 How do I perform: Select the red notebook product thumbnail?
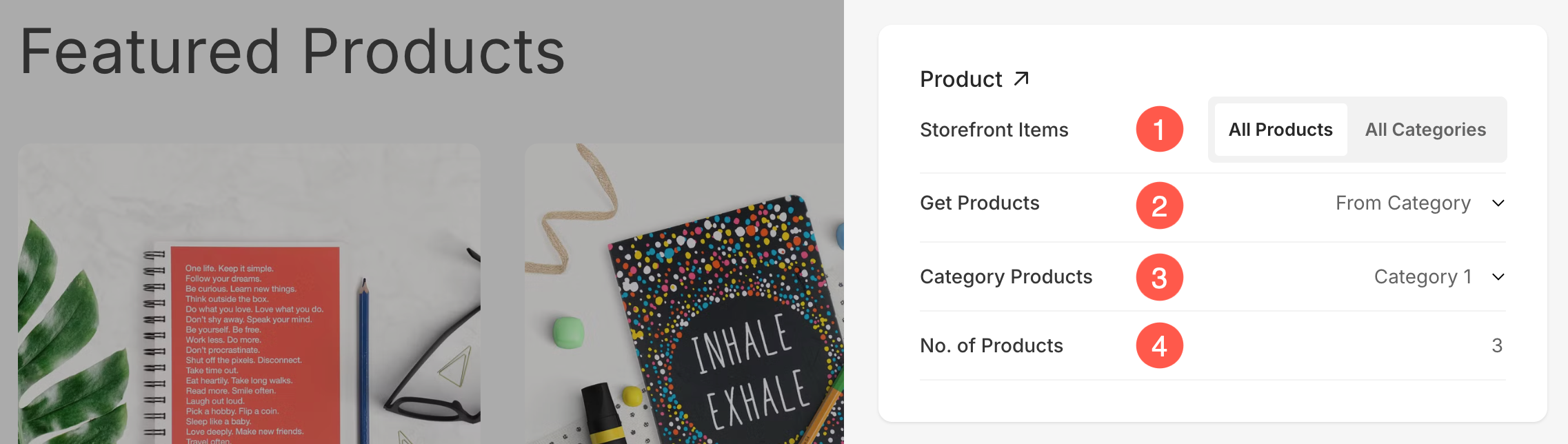pos(249,294)
